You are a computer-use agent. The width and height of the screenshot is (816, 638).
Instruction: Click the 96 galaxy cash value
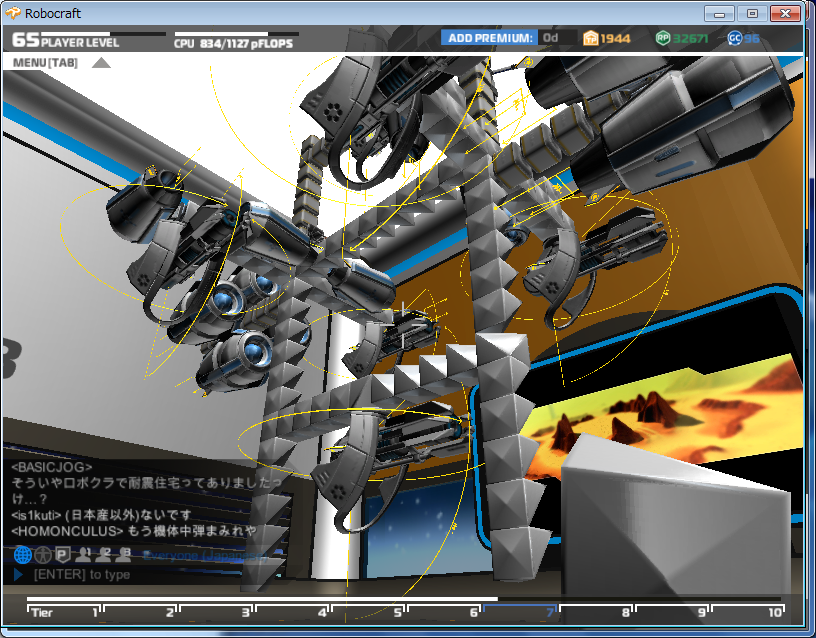752,39
